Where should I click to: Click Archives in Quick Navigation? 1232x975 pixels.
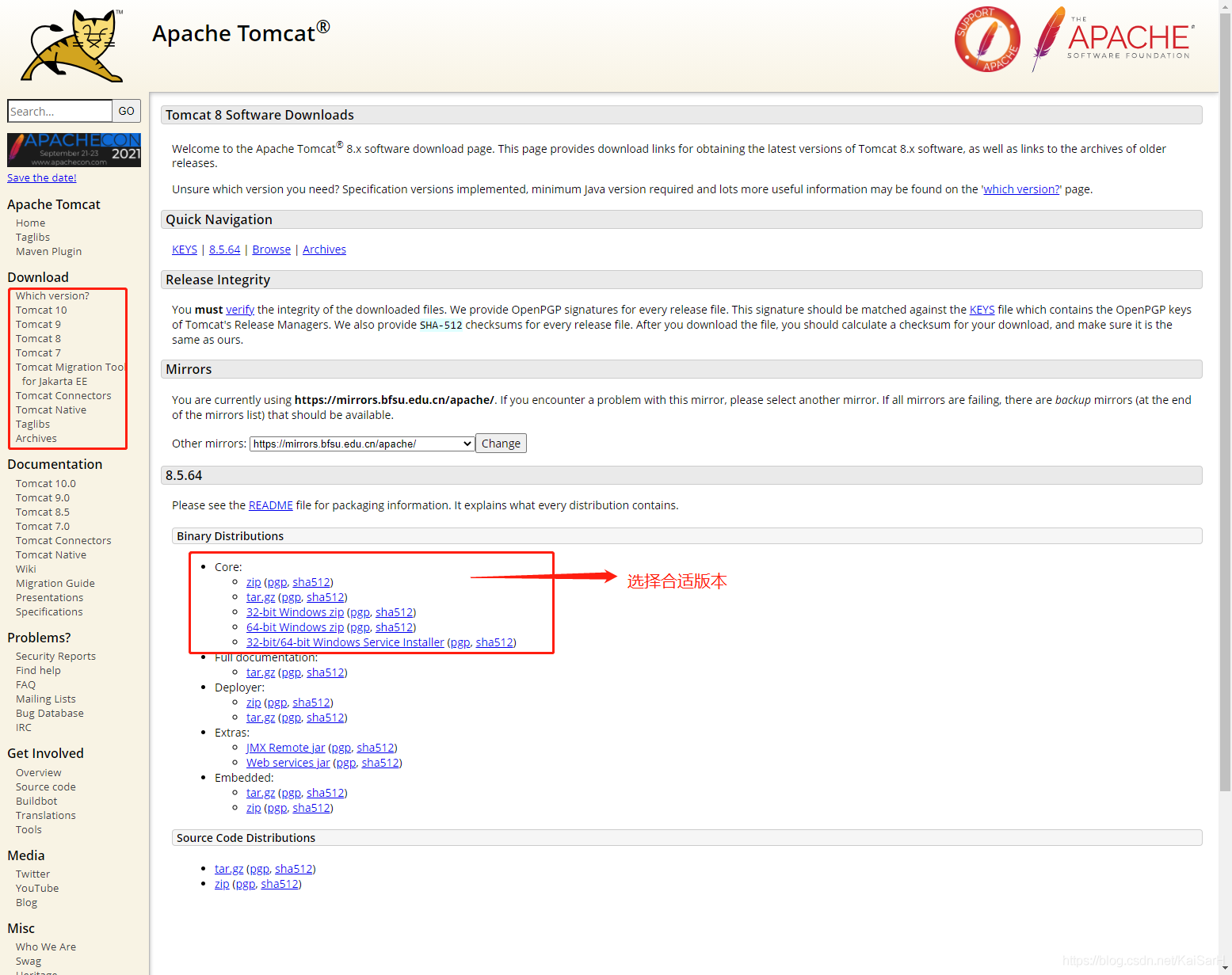point(324,249)
